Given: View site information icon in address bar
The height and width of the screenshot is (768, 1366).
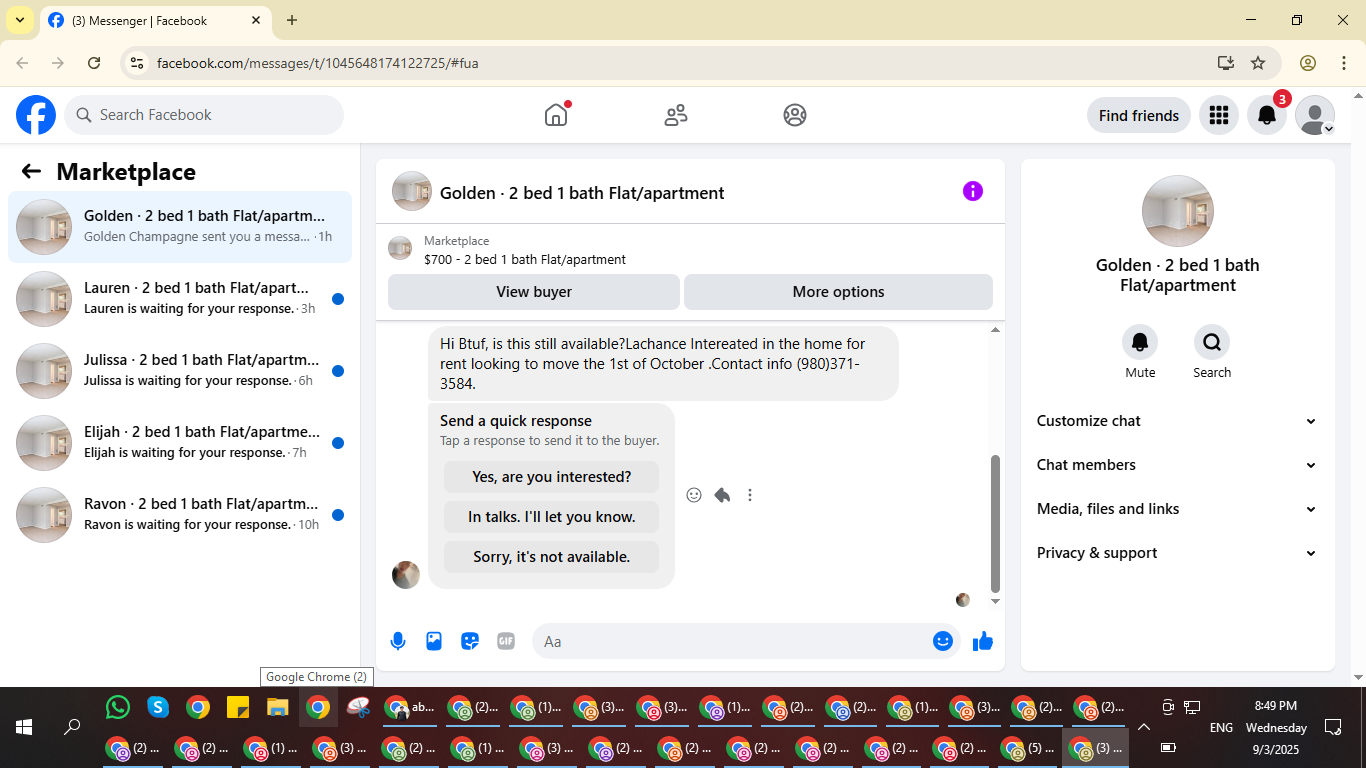Looking at the screenshot, I should 138,63.
